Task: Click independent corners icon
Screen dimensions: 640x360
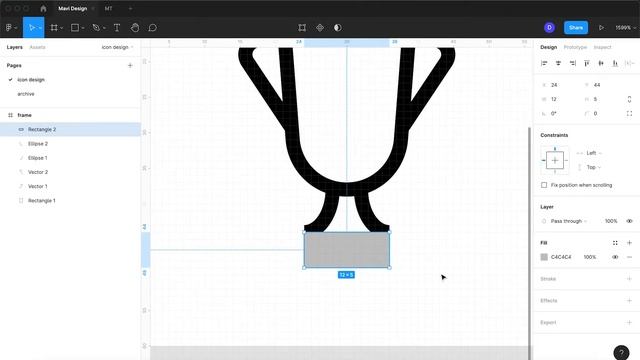Action: (629, 113)
